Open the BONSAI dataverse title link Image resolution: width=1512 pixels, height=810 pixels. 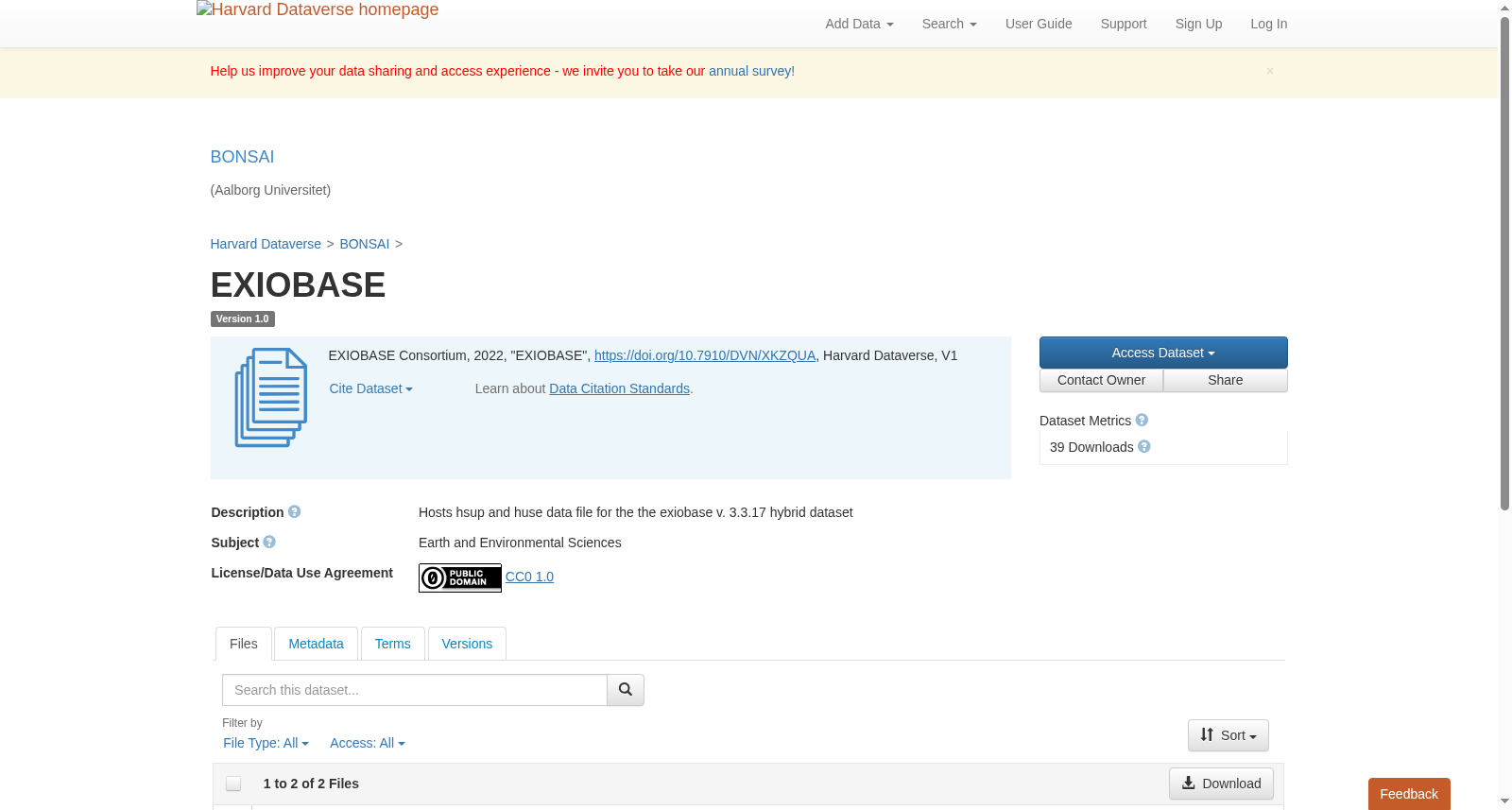[x=242, y=157]
